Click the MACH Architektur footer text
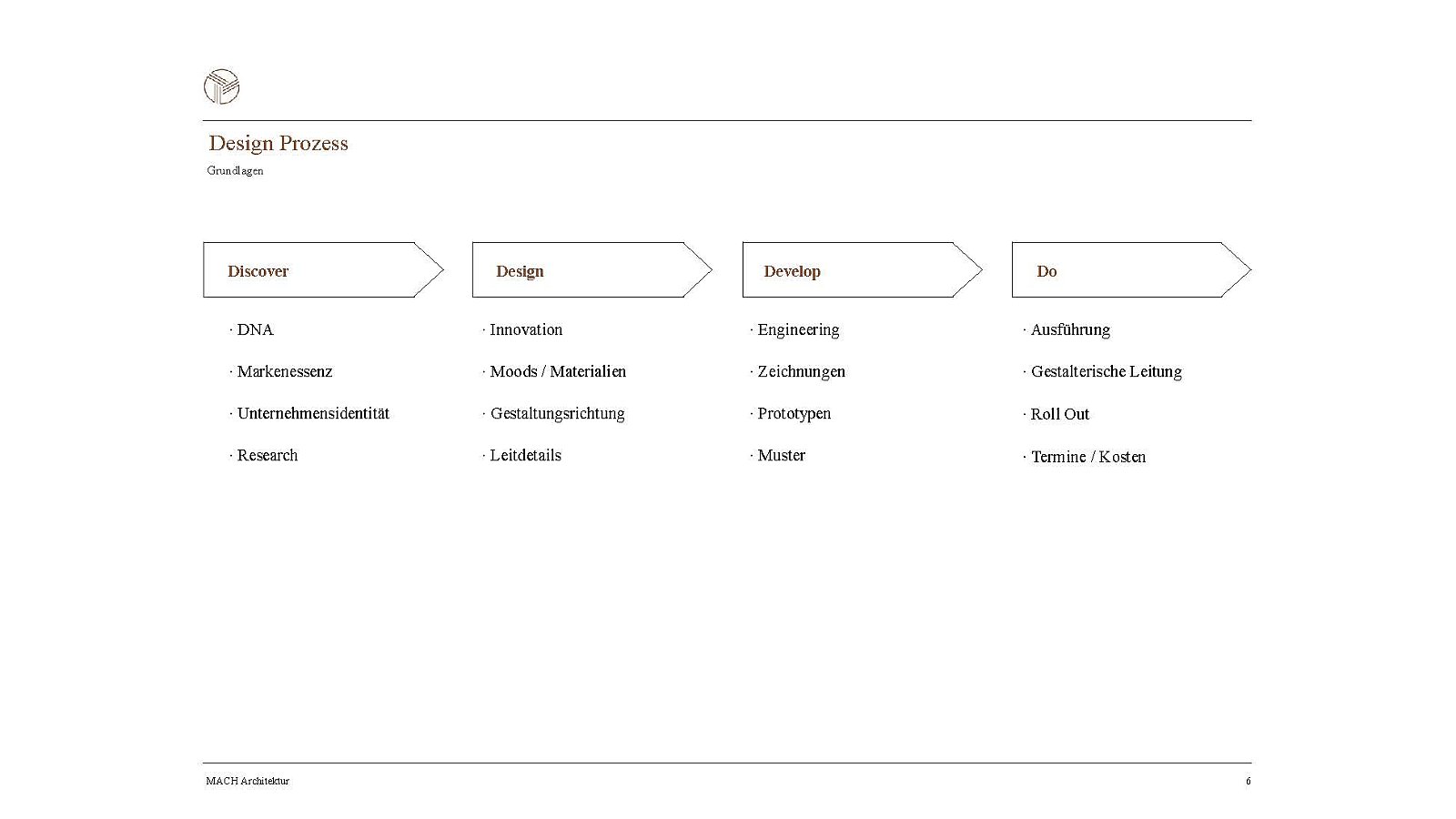Screen dimensions: 1456x819 248,781
